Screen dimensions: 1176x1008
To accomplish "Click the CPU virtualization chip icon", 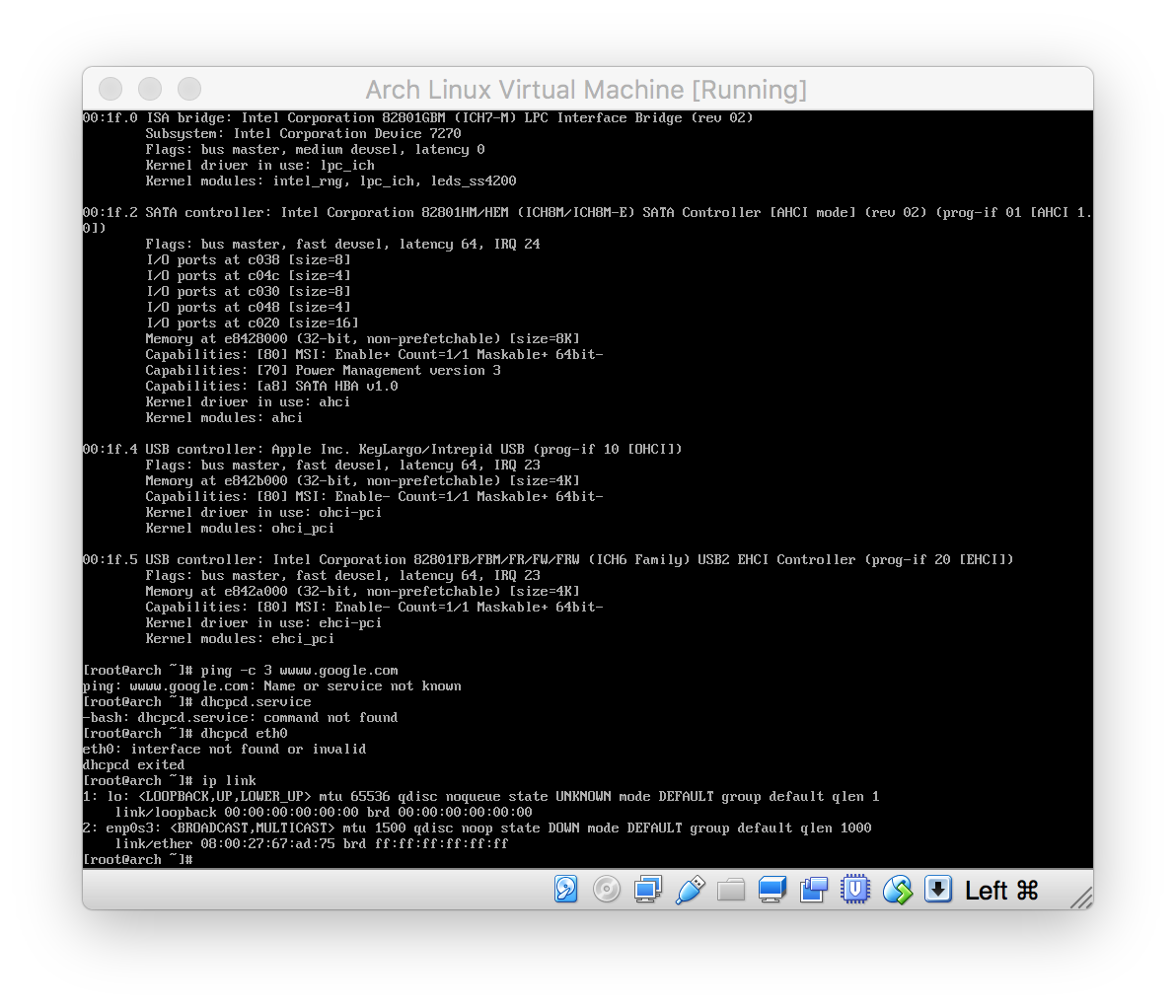I will 855,890.
